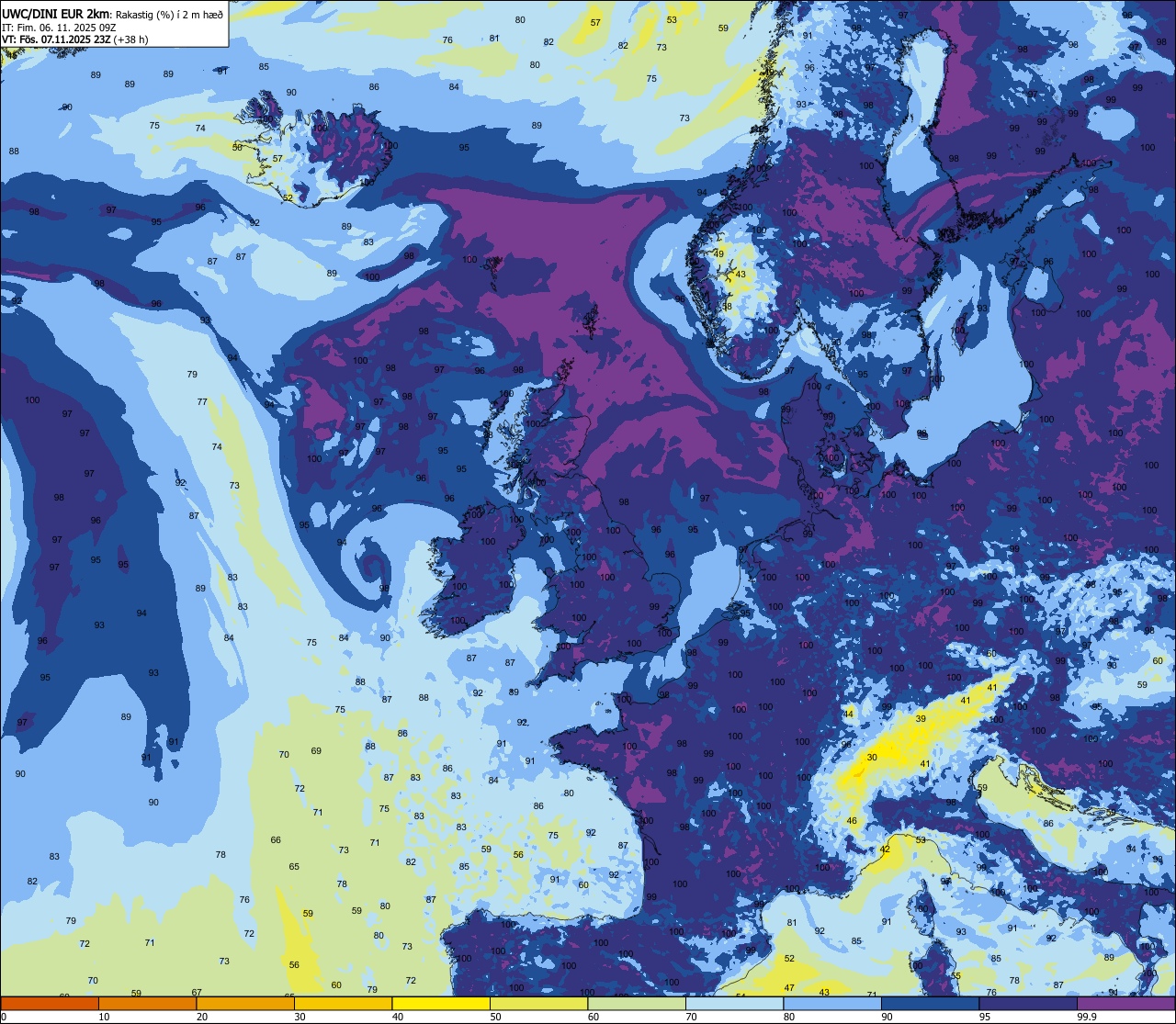
Task: Click the light orange 20–30 legend swatch
Action: click(x=245, y=1003)
